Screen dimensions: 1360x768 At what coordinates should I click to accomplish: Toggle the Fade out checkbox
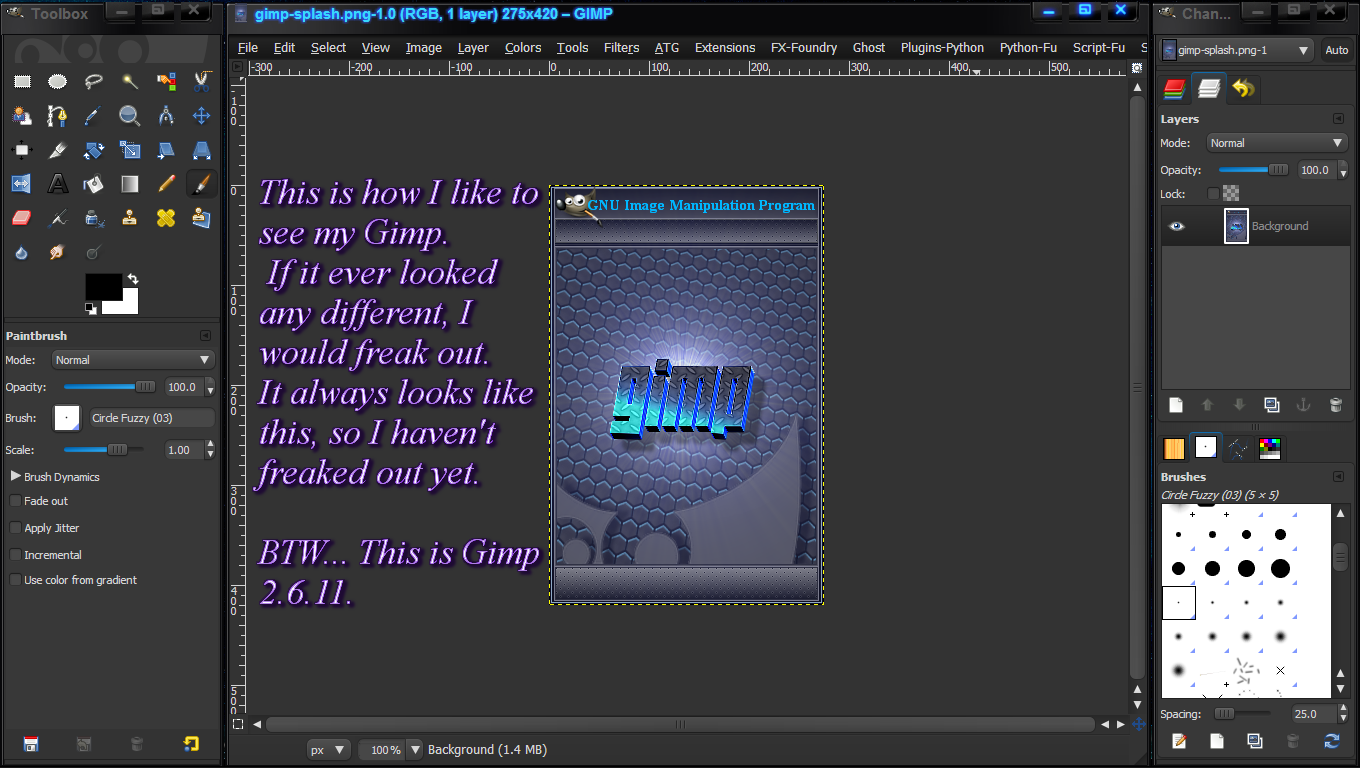(15, 501)
